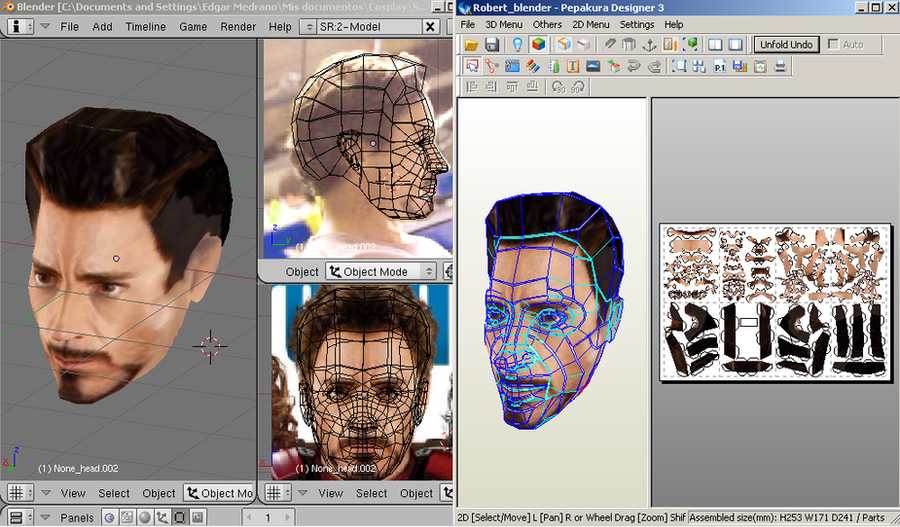Select the orange T text tool

(572, 66)
